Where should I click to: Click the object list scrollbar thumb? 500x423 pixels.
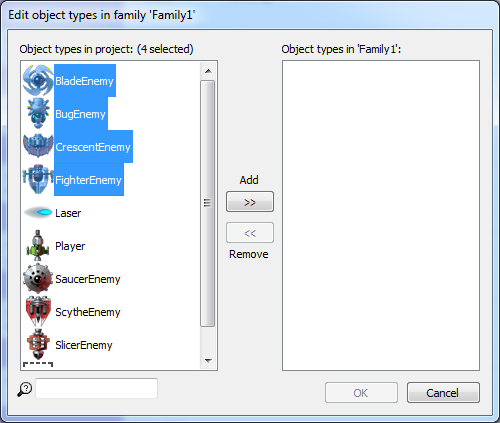[207, 203]
